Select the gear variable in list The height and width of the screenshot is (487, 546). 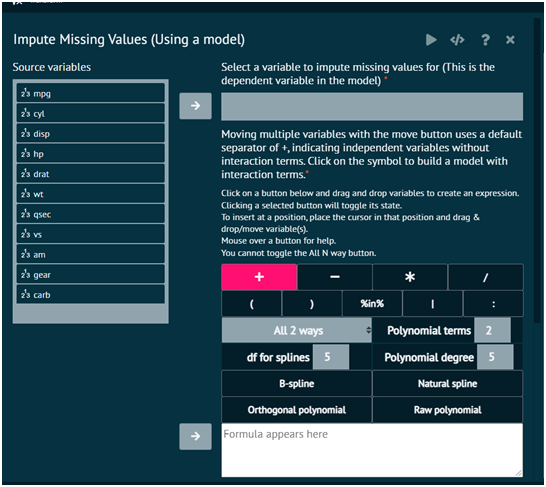[x=91, y=274]
